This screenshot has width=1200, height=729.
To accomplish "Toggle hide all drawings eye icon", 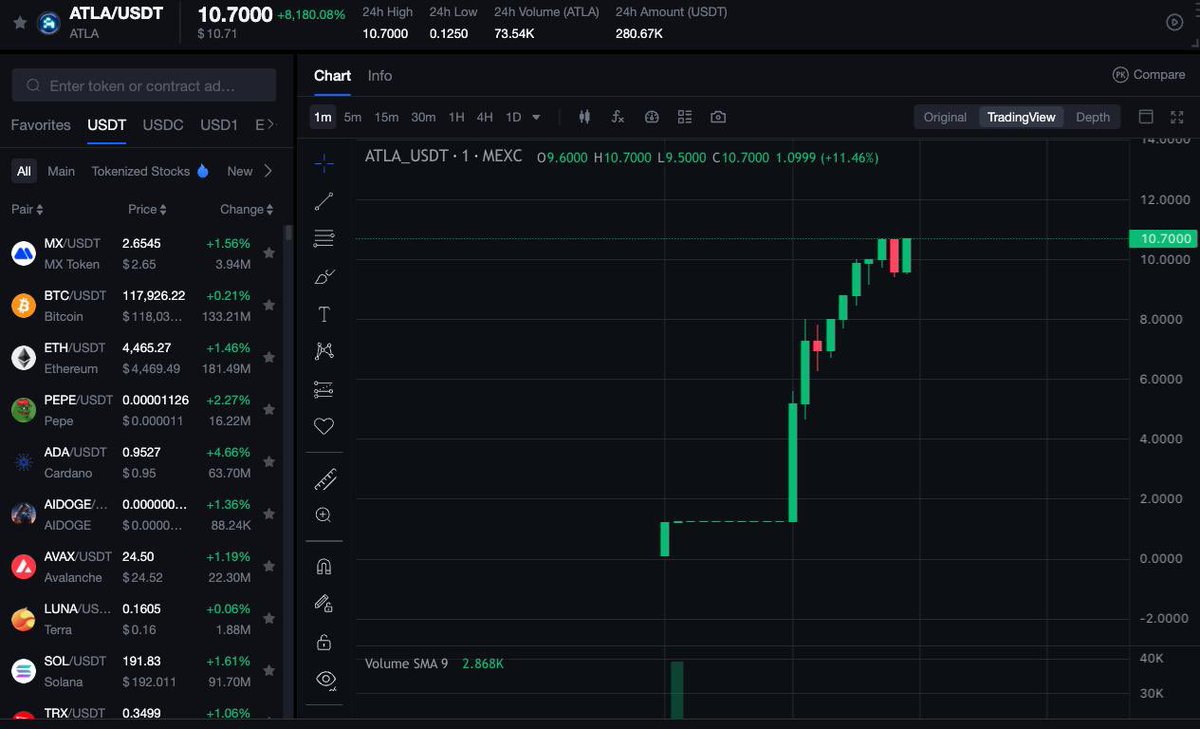I will (x=324, y=679).
